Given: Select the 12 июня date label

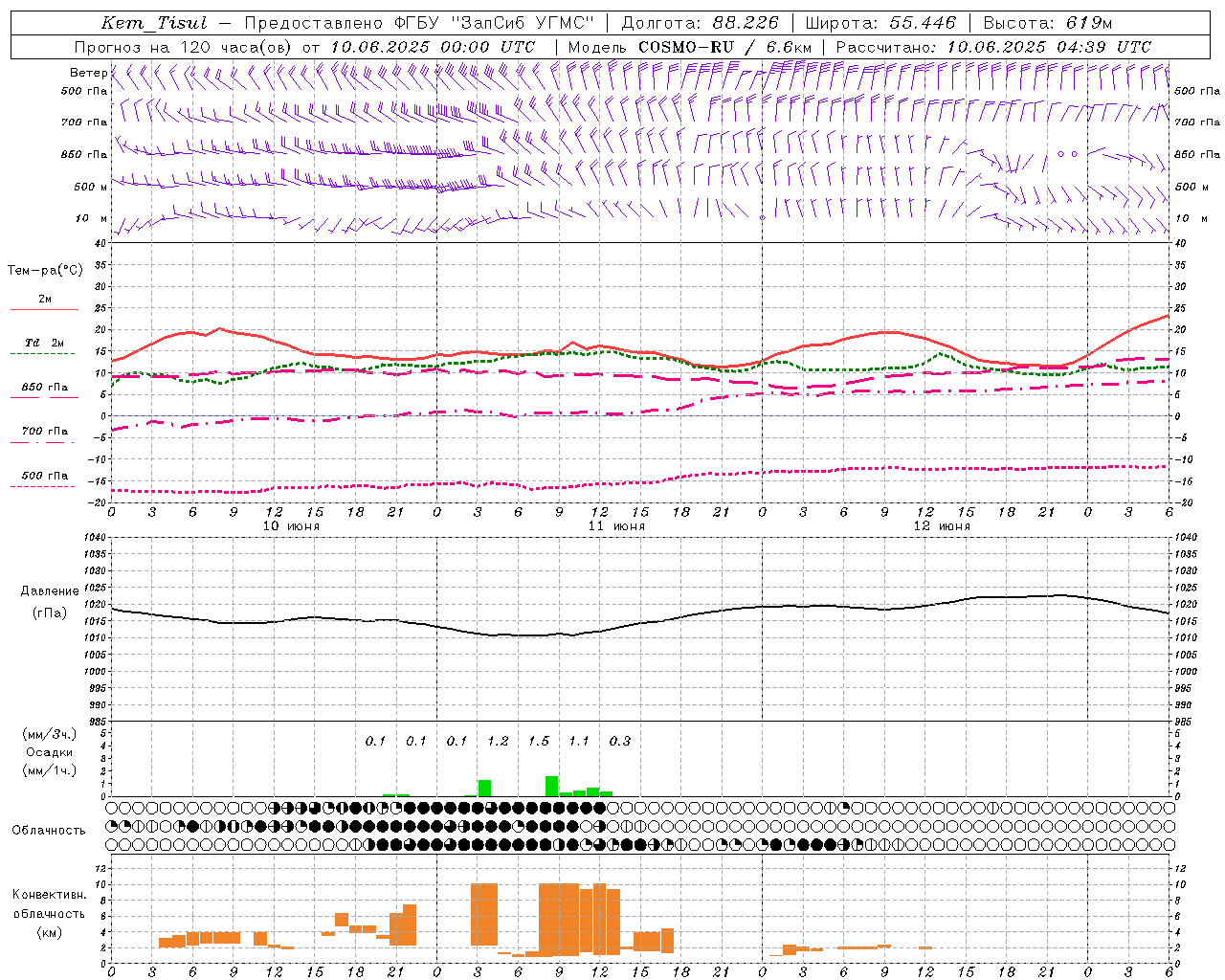Looking at the screenshot, I should coord(943,526).
